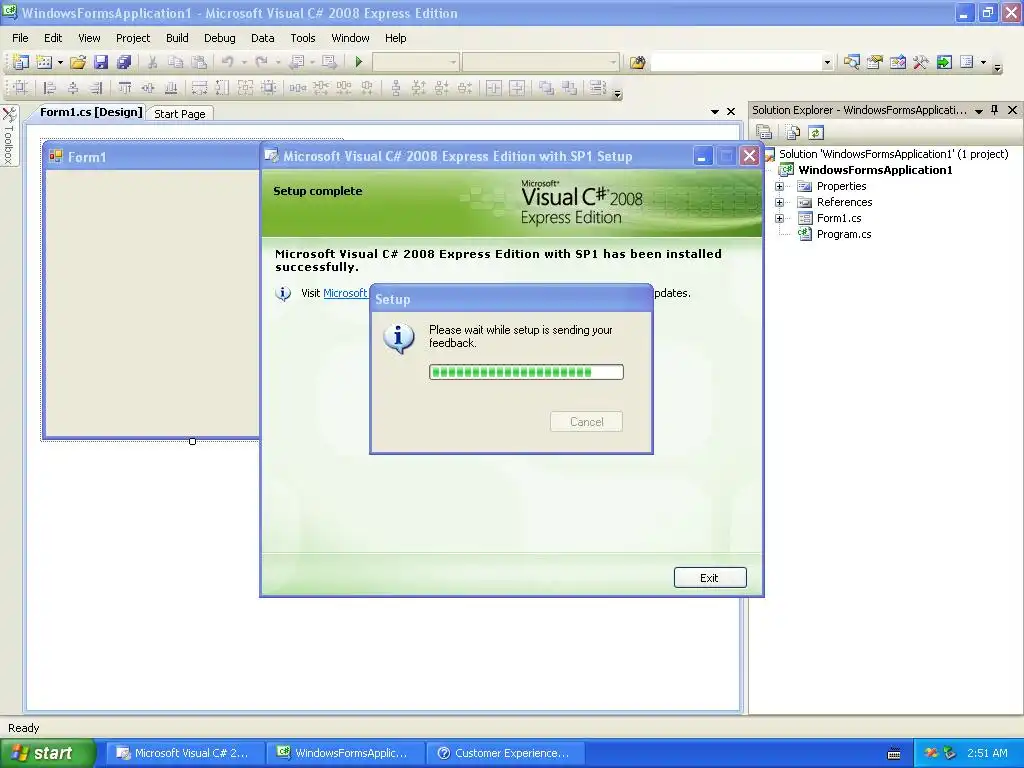
Task: Click the Windows start button
Action: pos(47,753)
